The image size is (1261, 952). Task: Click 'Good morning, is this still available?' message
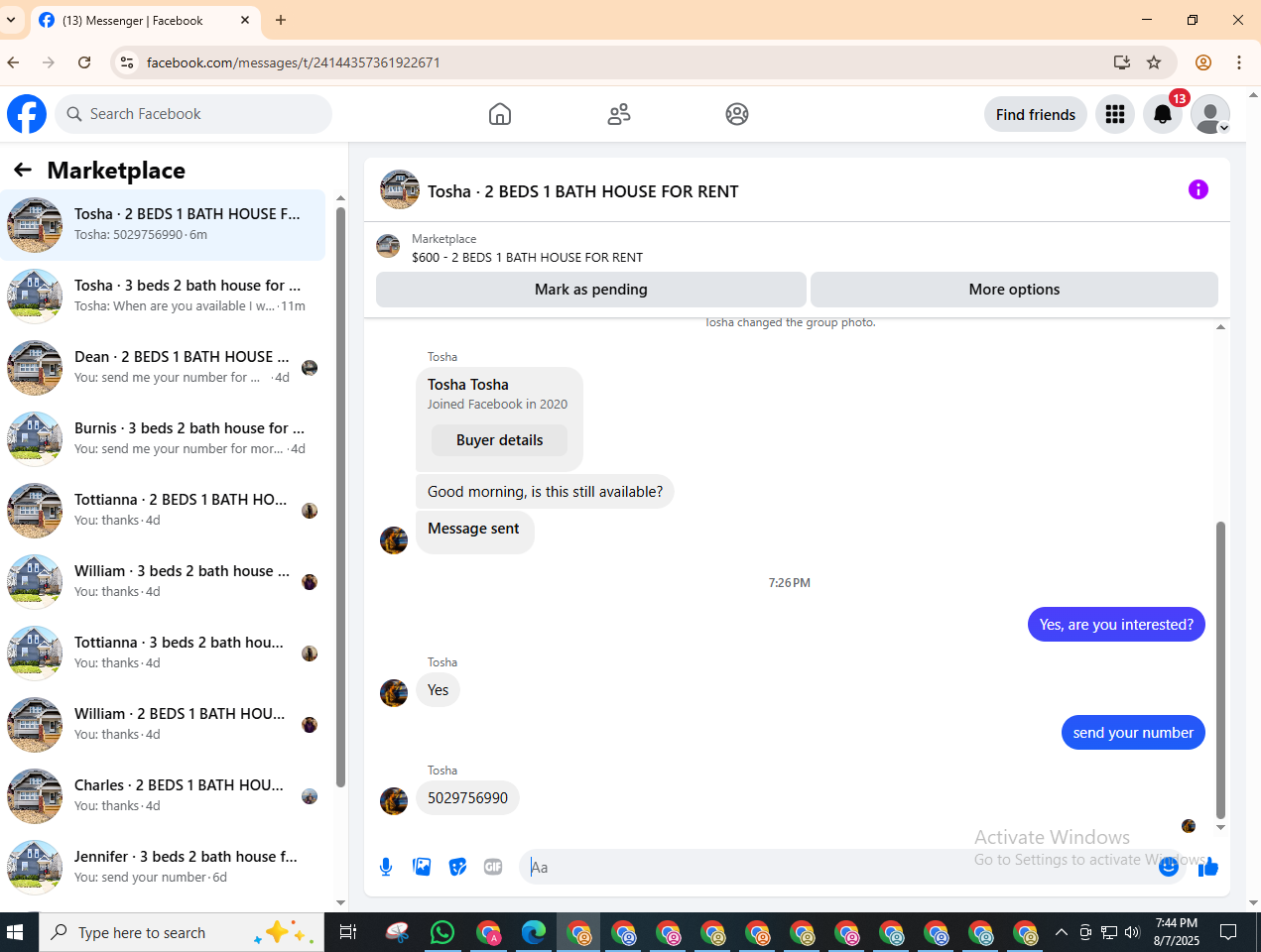(x=545, y=492)
